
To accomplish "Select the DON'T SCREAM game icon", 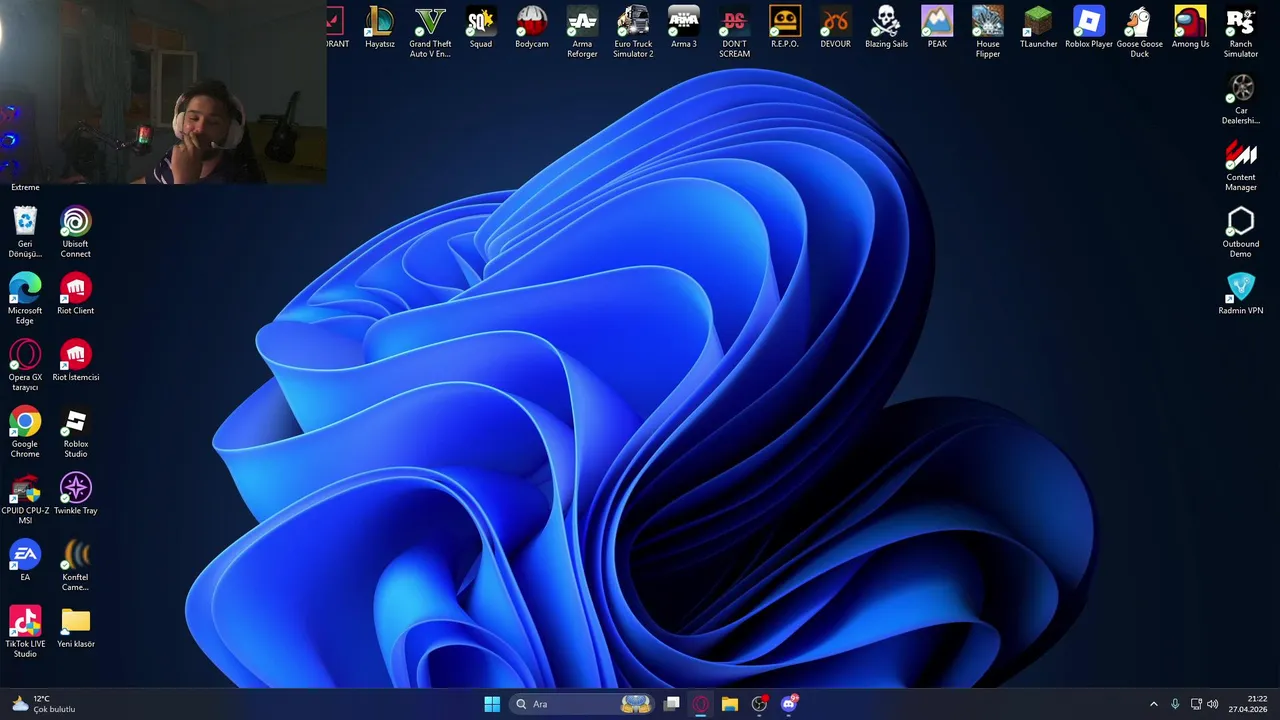I will (734, 32).
